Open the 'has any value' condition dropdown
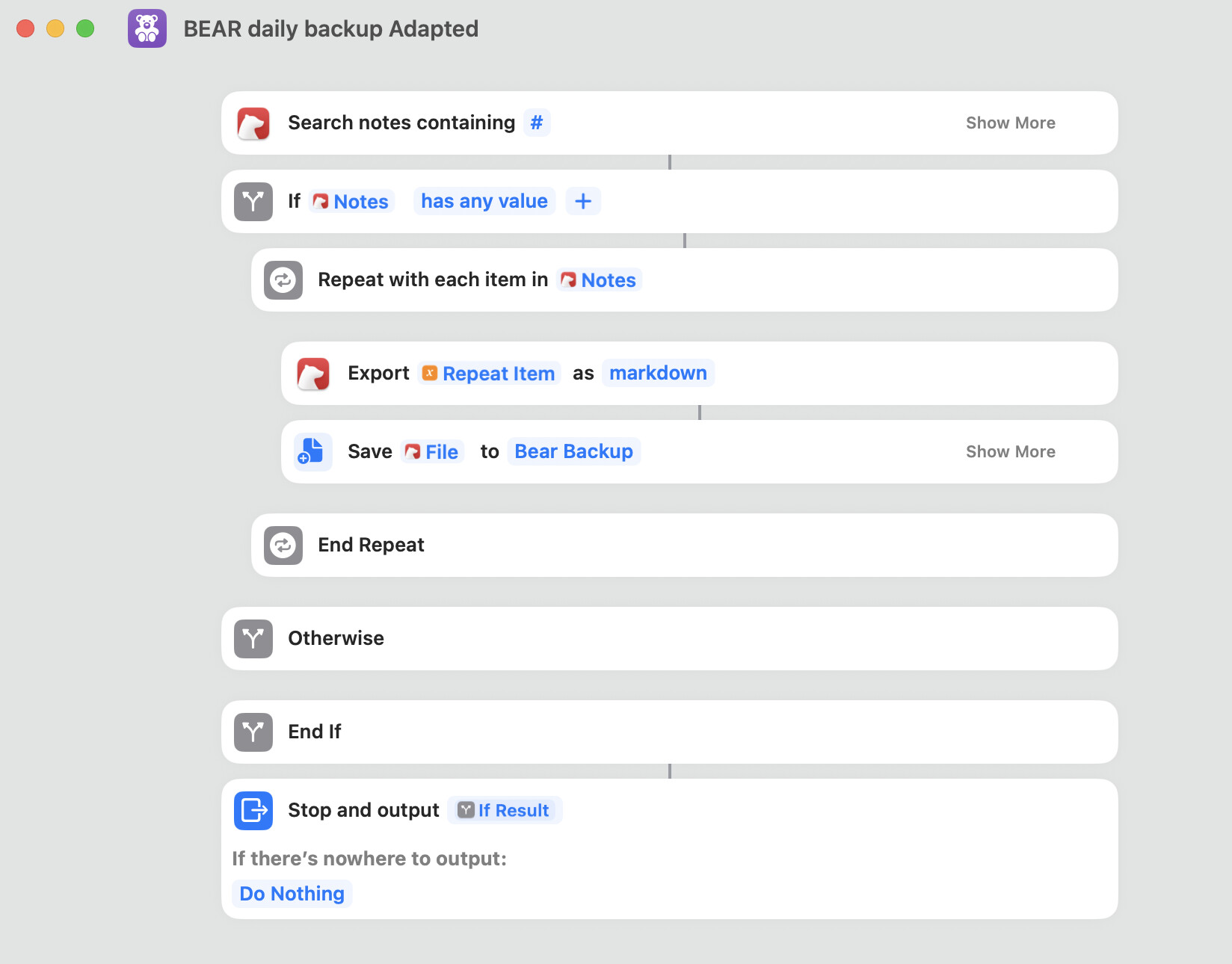Screen dimensions: 1232x964 click(x=484, y=201)
